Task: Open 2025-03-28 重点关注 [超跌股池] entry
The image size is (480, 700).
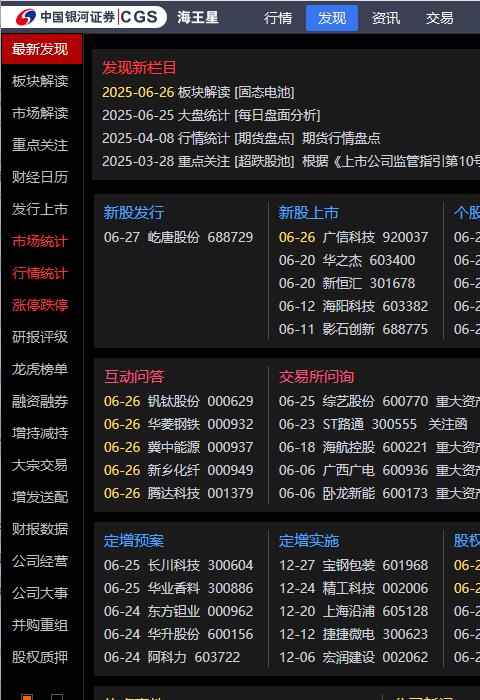Action: click(x=291, y=161)
